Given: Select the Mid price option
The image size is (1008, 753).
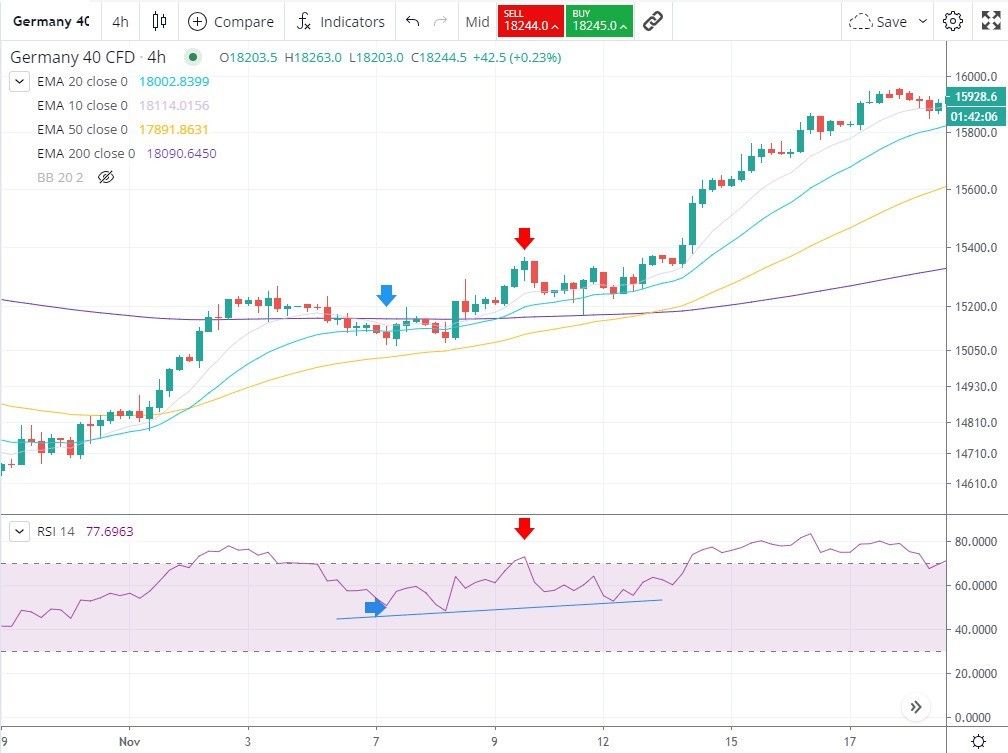Looking at the screenshot, I should (x=477, y=21).
